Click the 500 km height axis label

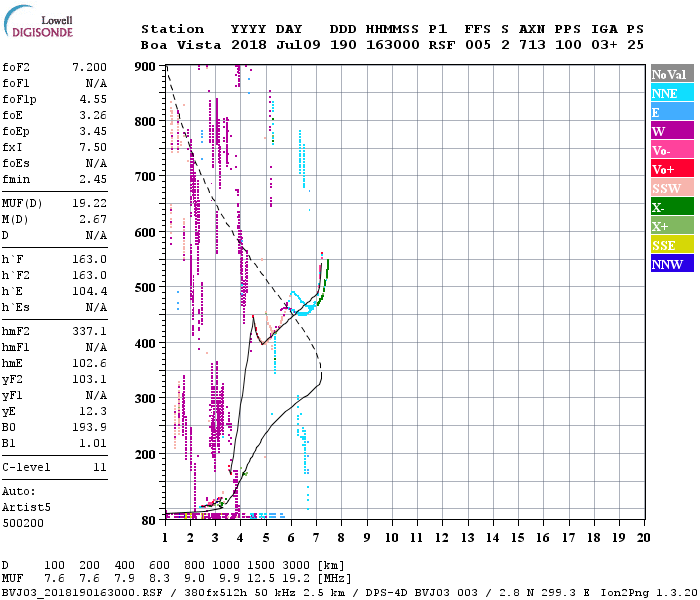click(x=145, y=288)
